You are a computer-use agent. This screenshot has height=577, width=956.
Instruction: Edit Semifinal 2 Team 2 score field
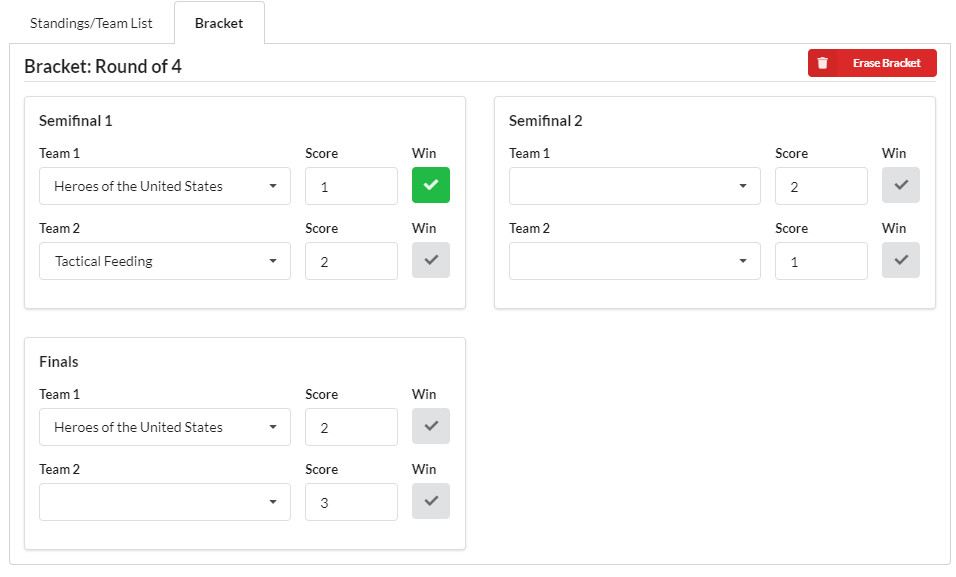pos(821,261)
